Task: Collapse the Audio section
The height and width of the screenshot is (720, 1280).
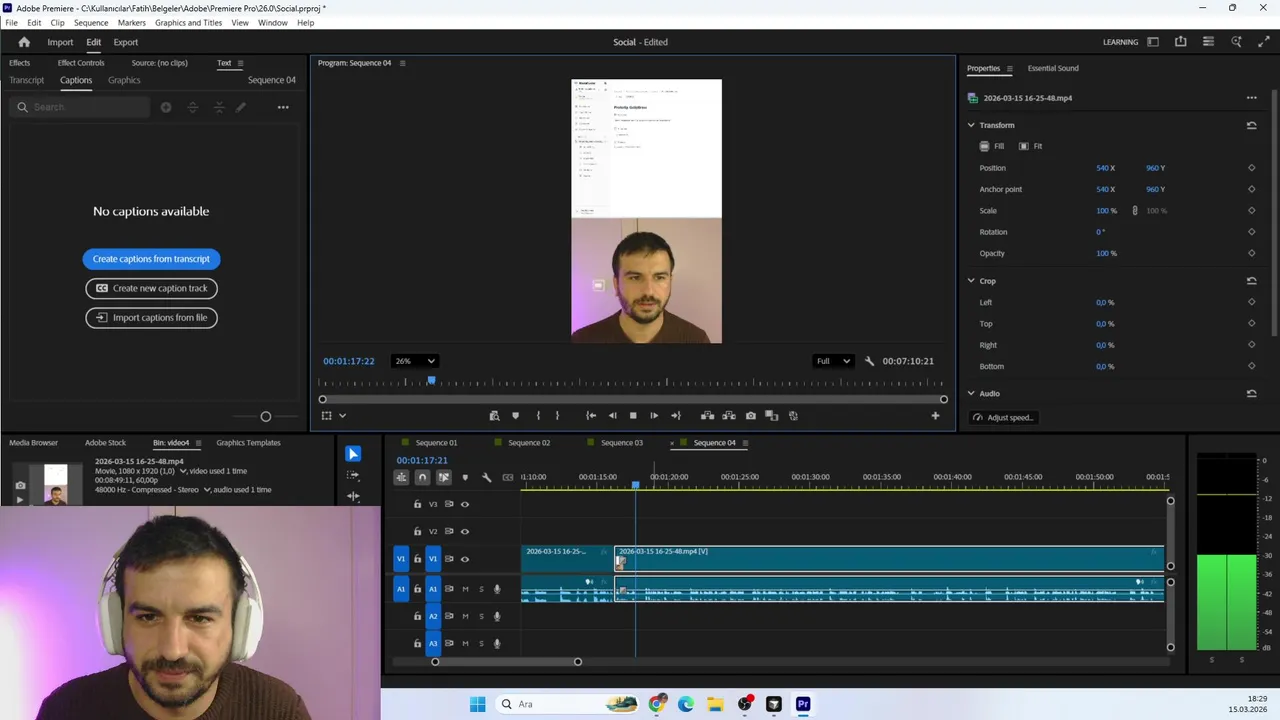Action: click(971, 394)
